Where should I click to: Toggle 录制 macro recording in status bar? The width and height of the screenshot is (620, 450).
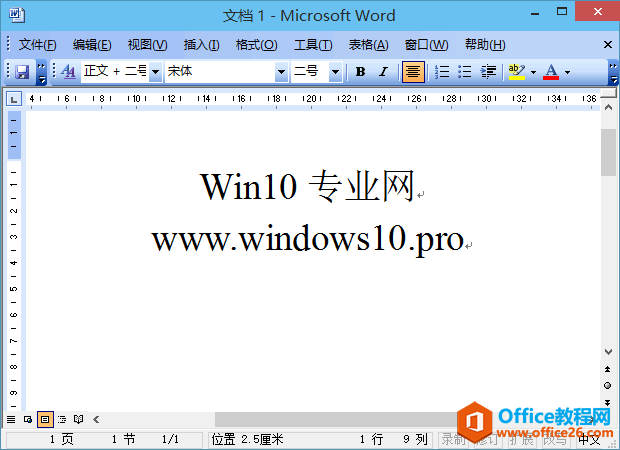454,439
